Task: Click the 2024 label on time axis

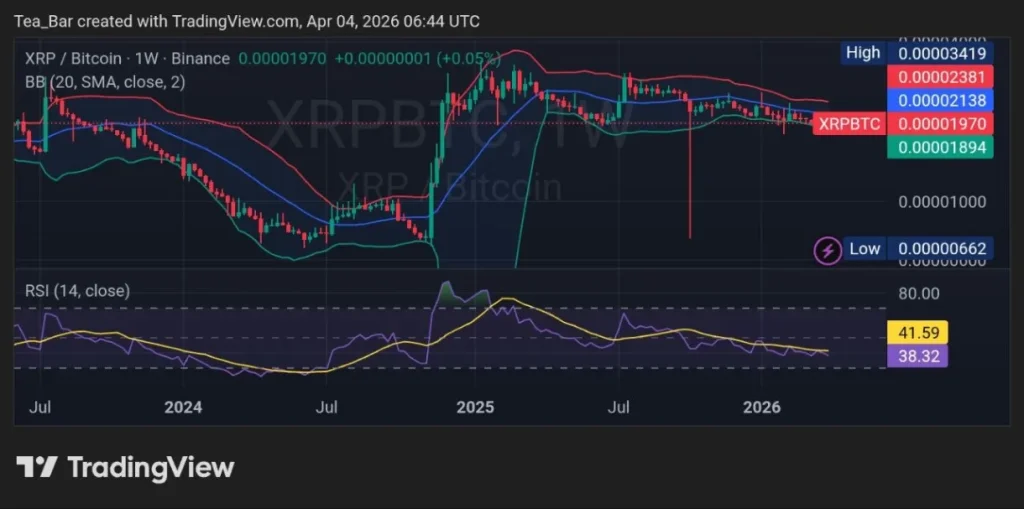Action: (x=183, y=407)
